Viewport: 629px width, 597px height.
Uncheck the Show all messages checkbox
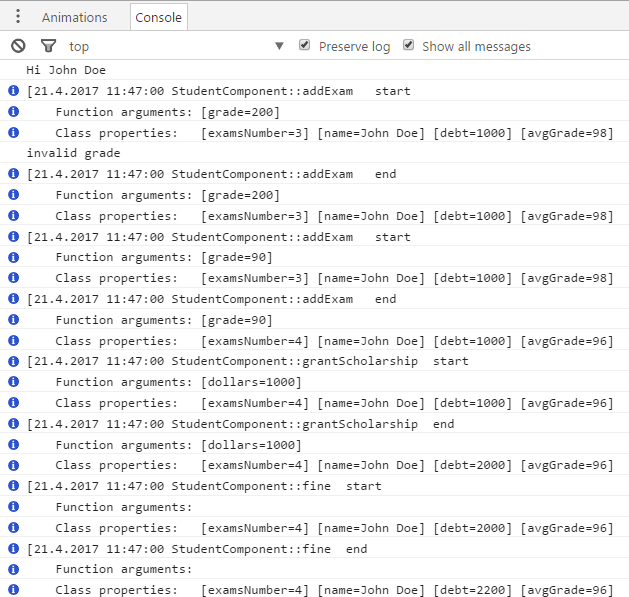coord(408,45)
